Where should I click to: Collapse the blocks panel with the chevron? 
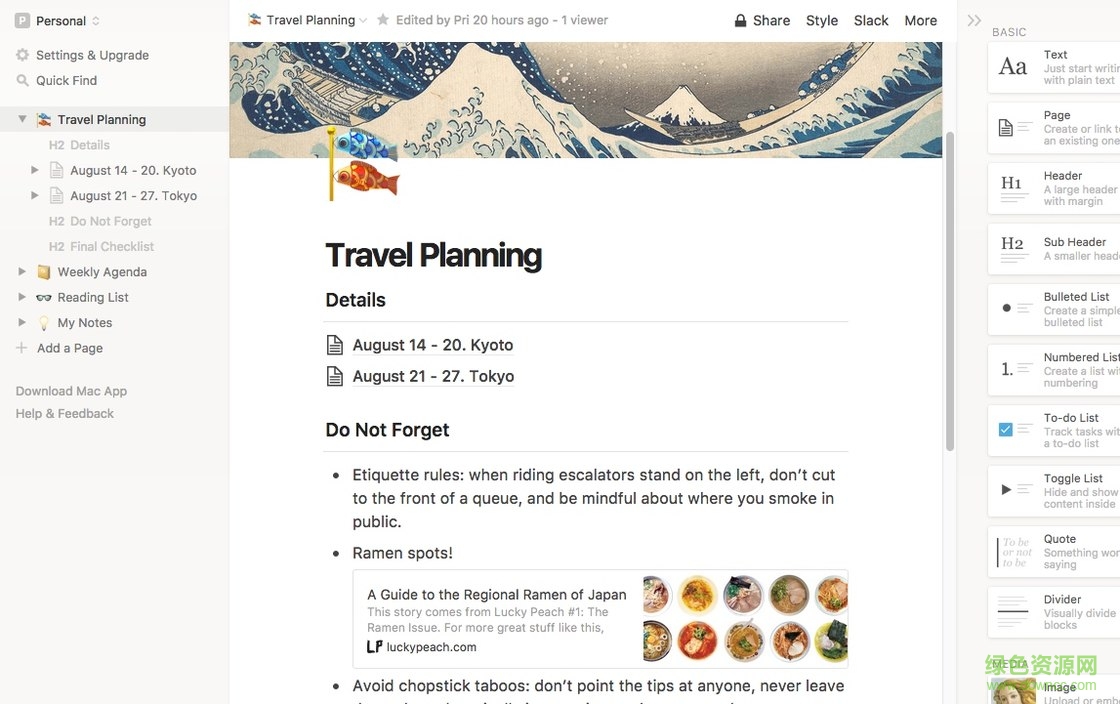(x=973, y=18)
